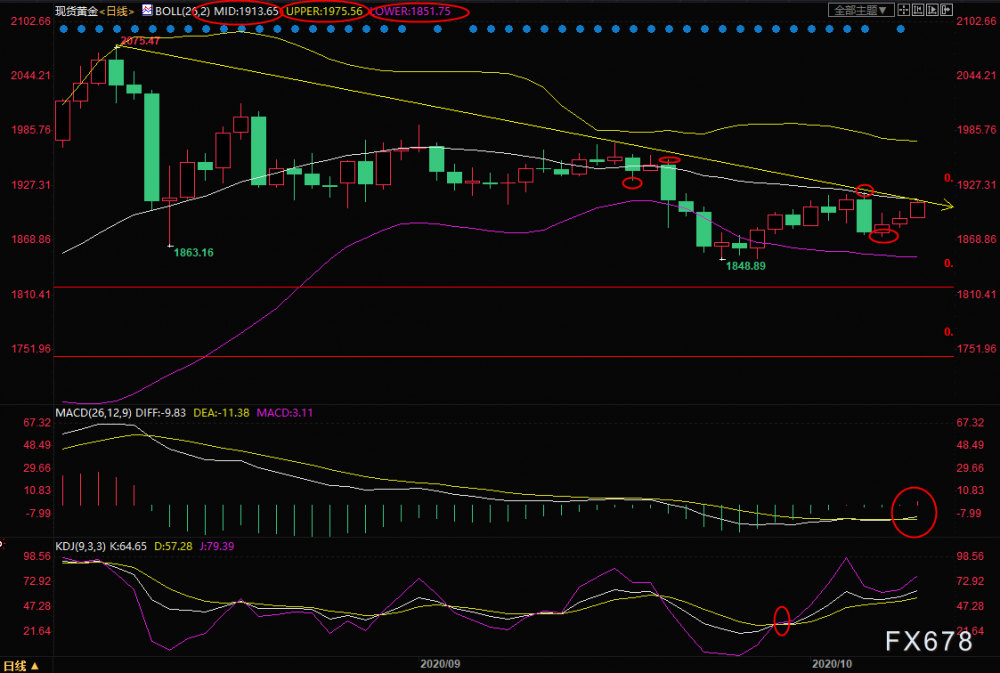Click the jump-to-start chart icon
Viewport: 1000px width, 673px height.
click(x=918, y=10)
